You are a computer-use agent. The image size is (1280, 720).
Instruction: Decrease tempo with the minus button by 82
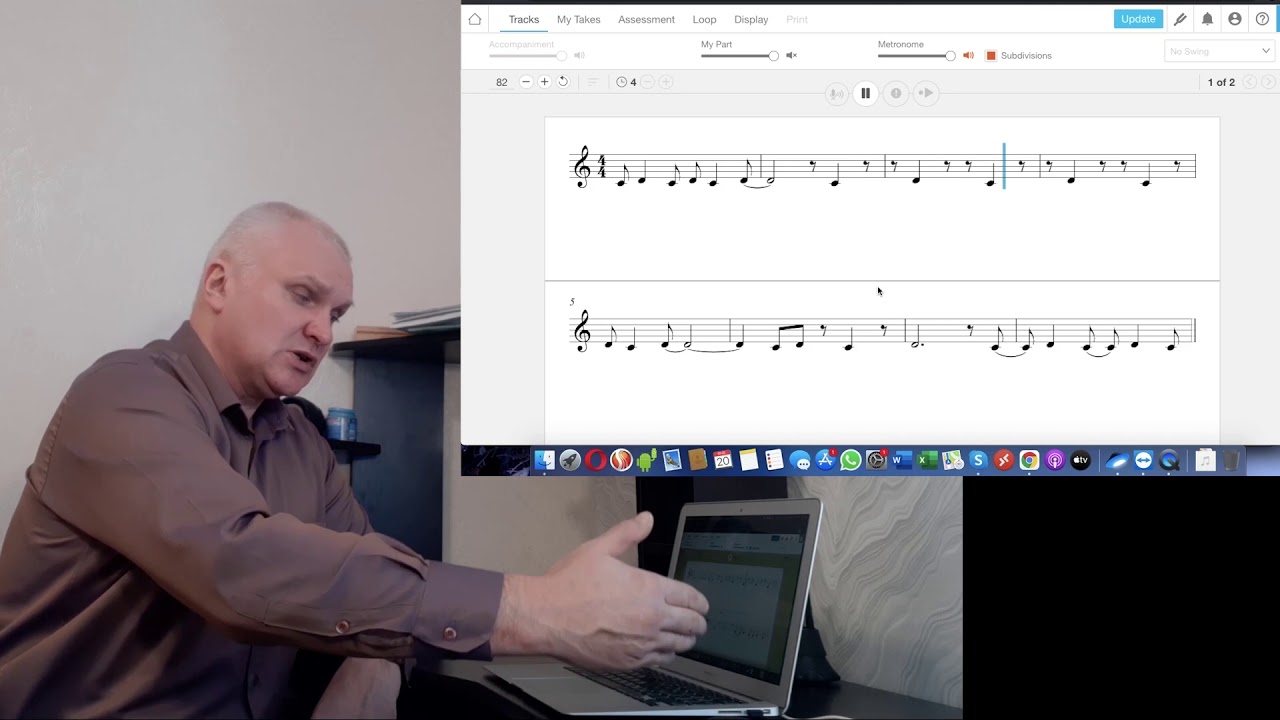pyautogui.click(x=526, y=82)
